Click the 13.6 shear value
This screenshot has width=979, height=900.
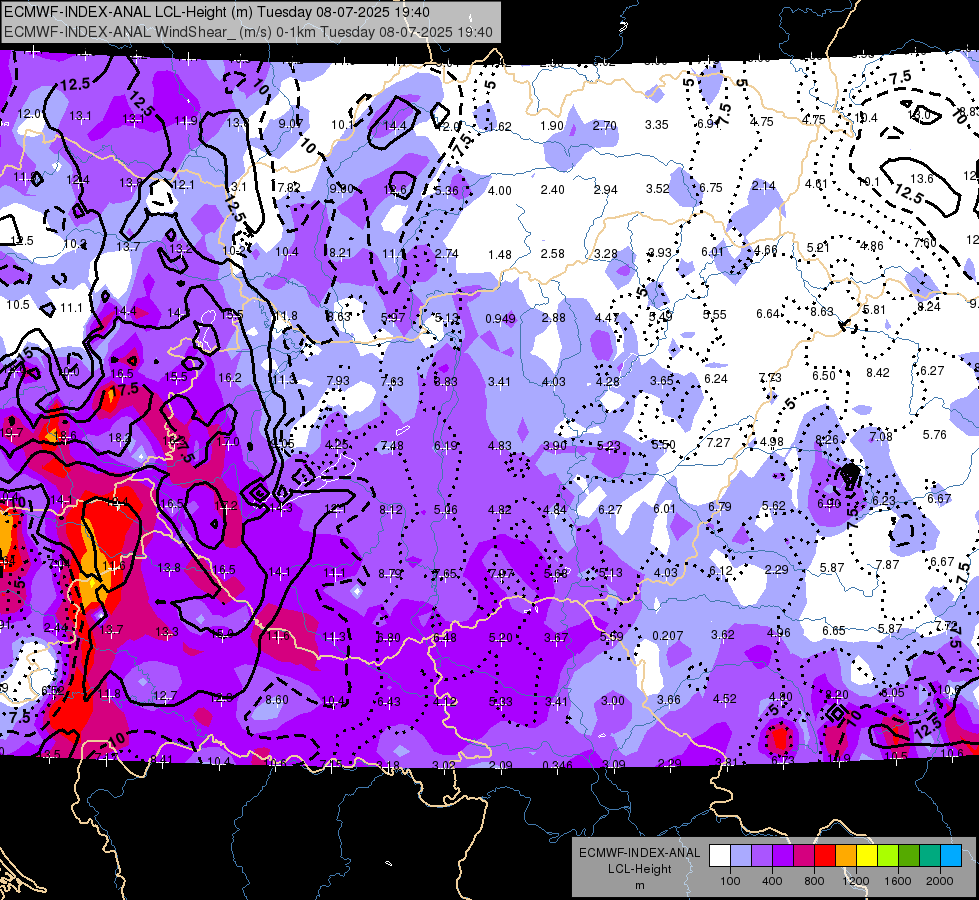[922, 179]
